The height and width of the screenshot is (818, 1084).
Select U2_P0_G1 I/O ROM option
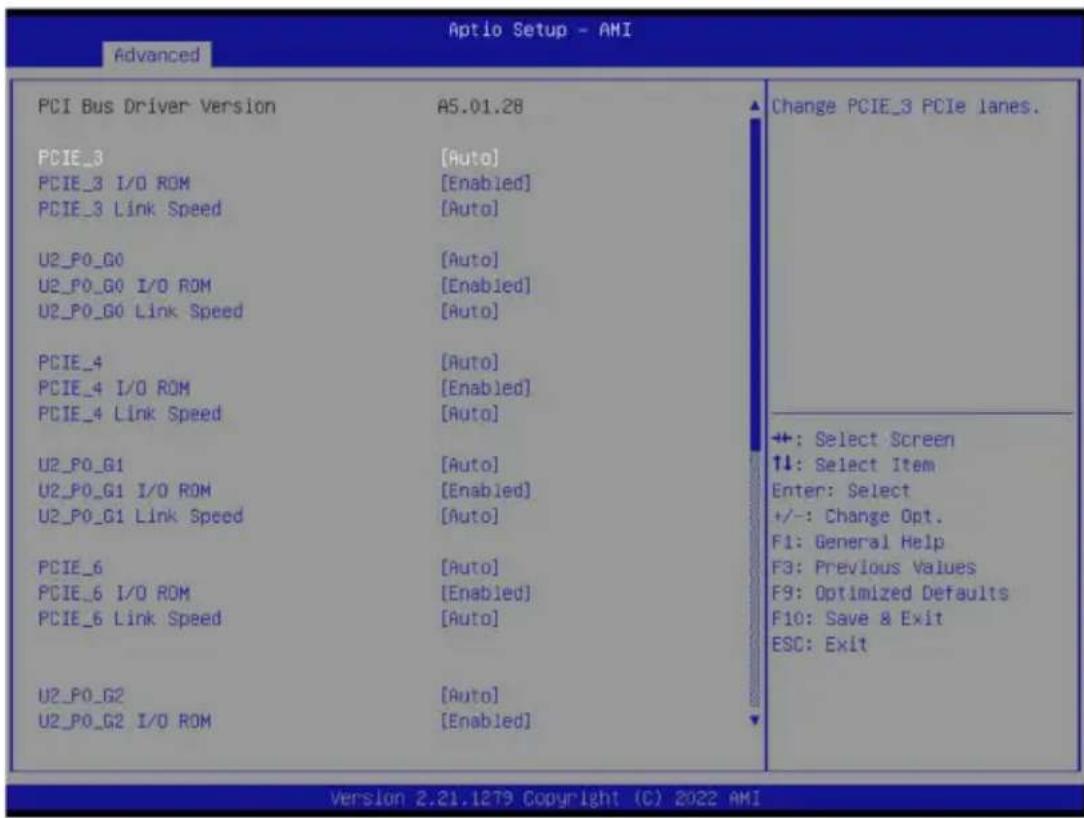pyautogui.click(x=124, y=491)
